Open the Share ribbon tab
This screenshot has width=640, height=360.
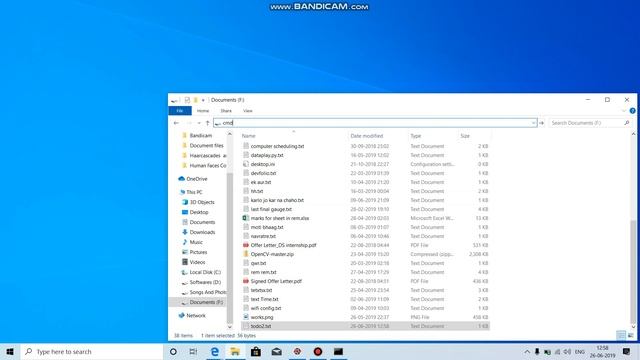tap(226, 111)
